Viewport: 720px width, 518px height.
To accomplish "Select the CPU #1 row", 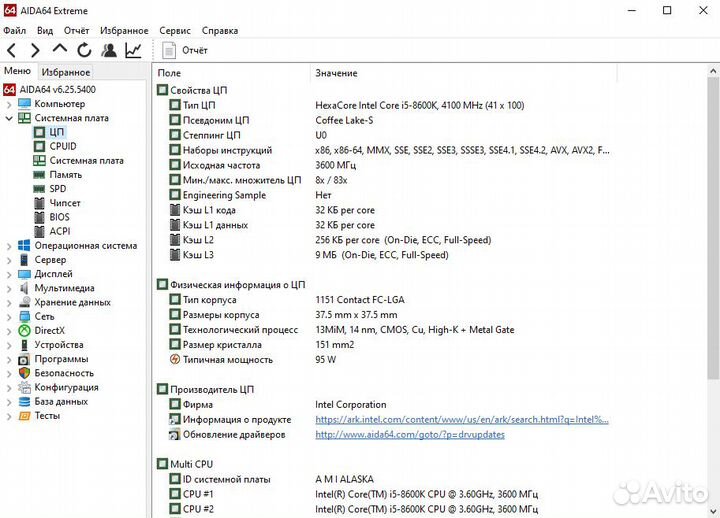I will (x=354, y=494).
